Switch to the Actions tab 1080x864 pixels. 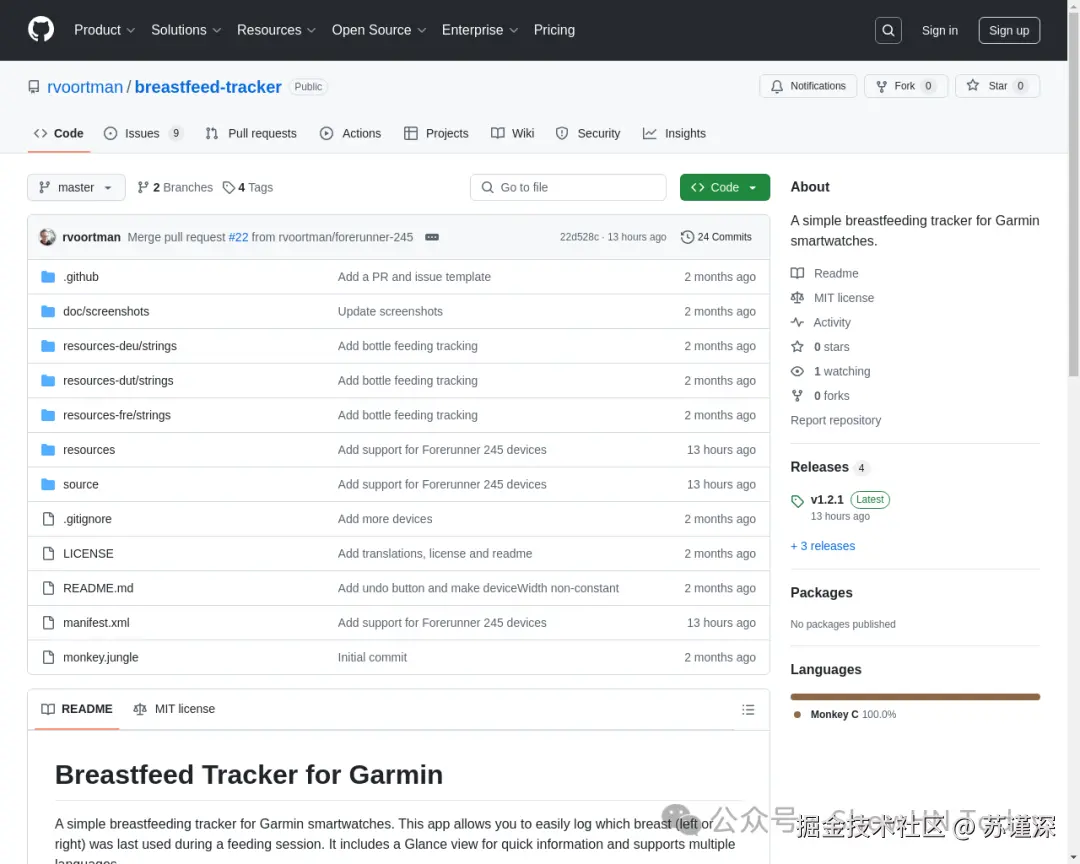coord(351,134)
